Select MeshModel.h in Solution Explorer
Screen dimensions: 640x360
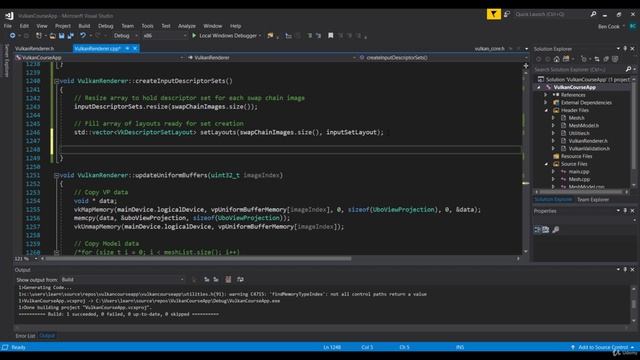(583, 126)
